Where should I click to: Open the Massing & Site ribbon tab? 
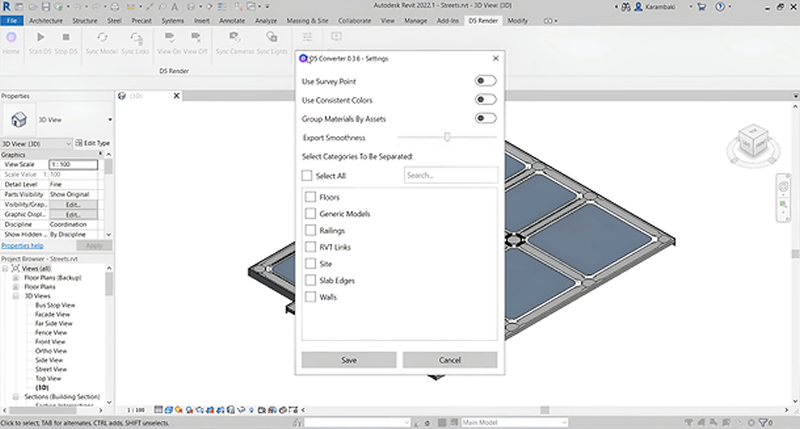tap(307, 21)
